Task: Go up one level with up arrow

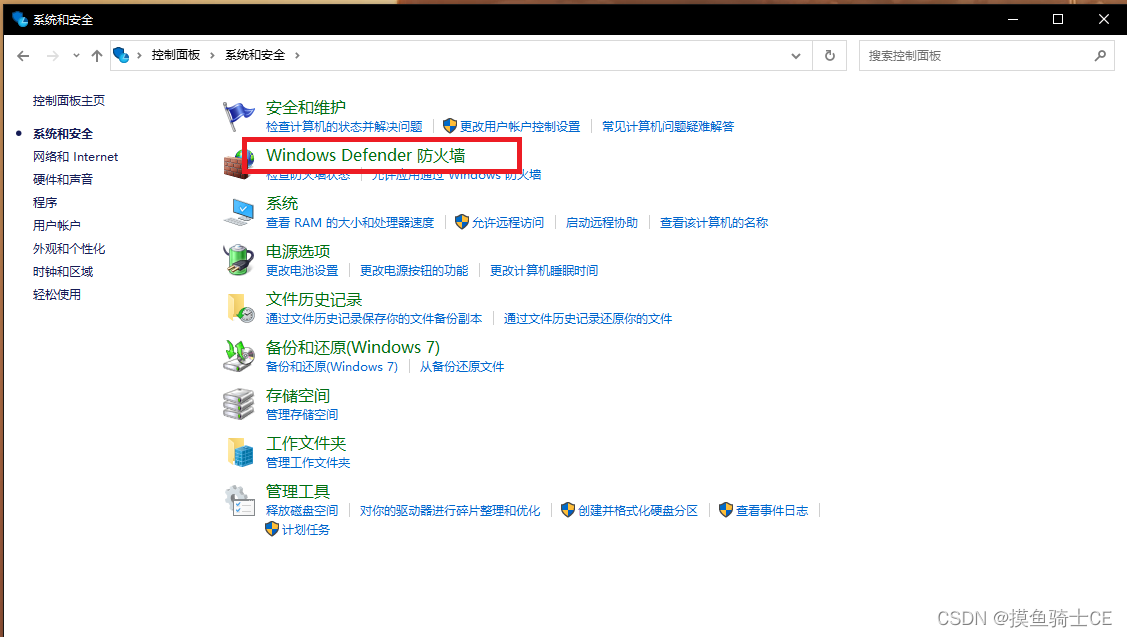Action: pyautogui.click(x=96, y=55)
